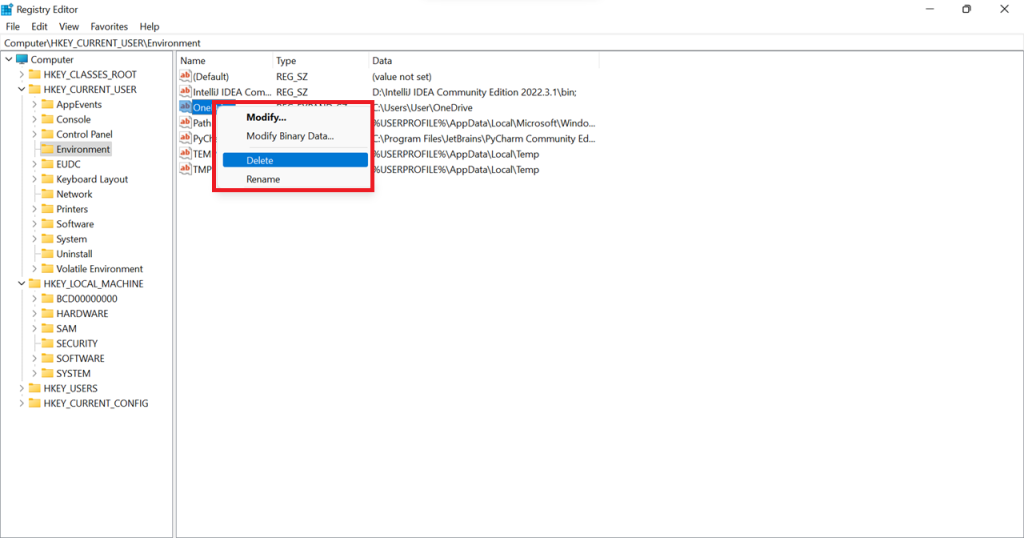
Task: Click the SAM folder icon
Action: (47, 328)
